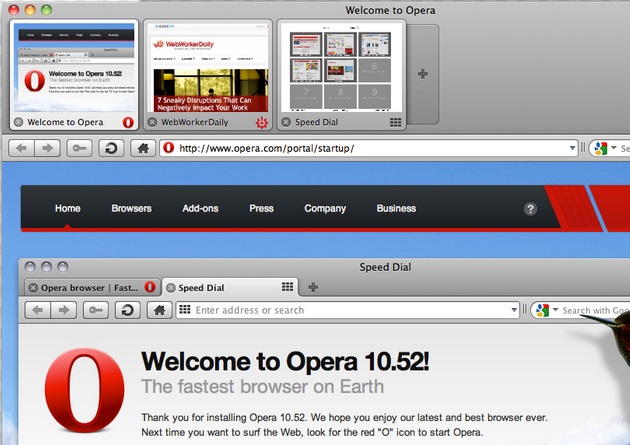Select Speed Dial tab in inner window
The image size is (630, 445).
pos(231,288)
